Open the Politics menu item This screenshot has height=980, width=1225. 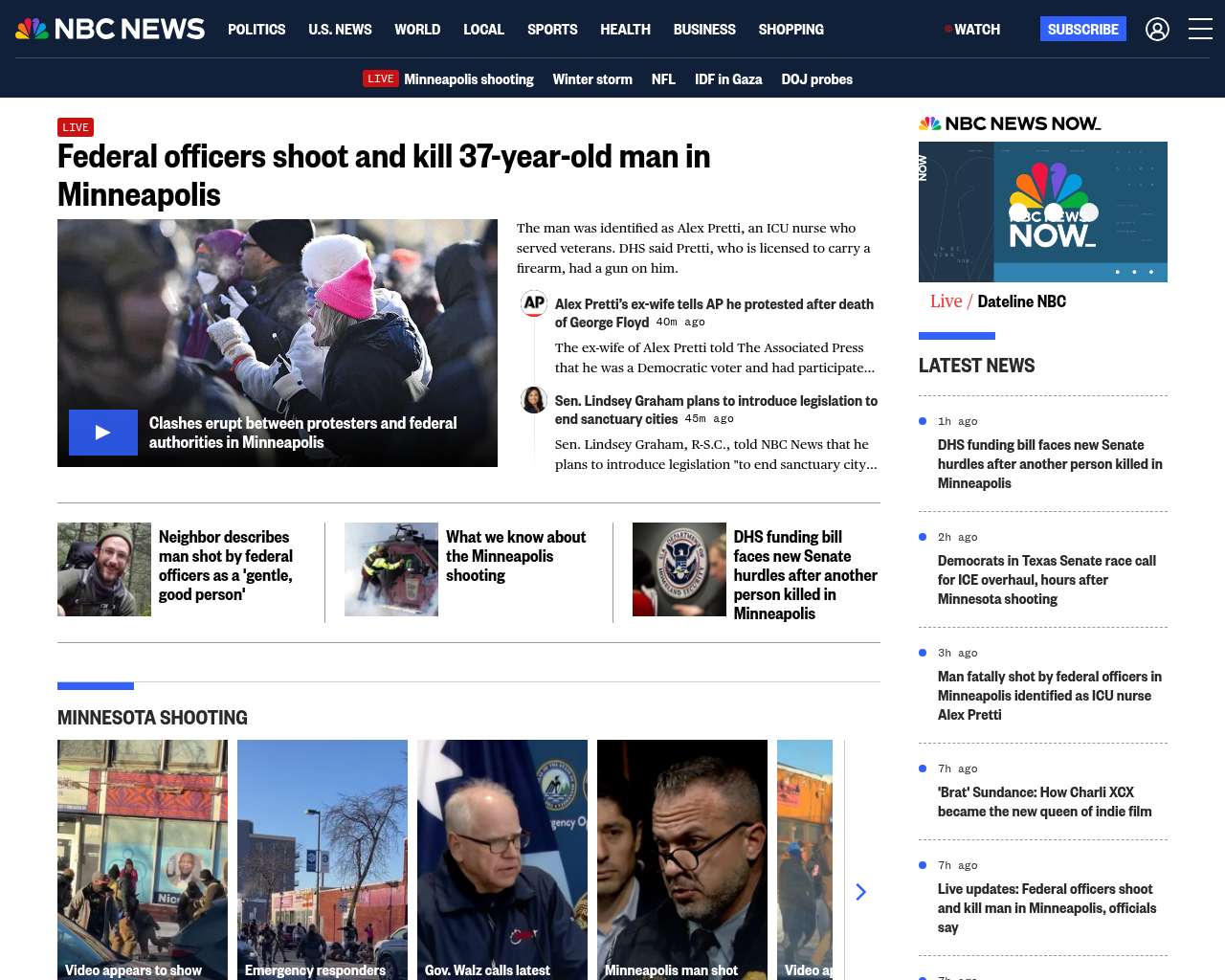pyautogui.click(x=256, y=30)
